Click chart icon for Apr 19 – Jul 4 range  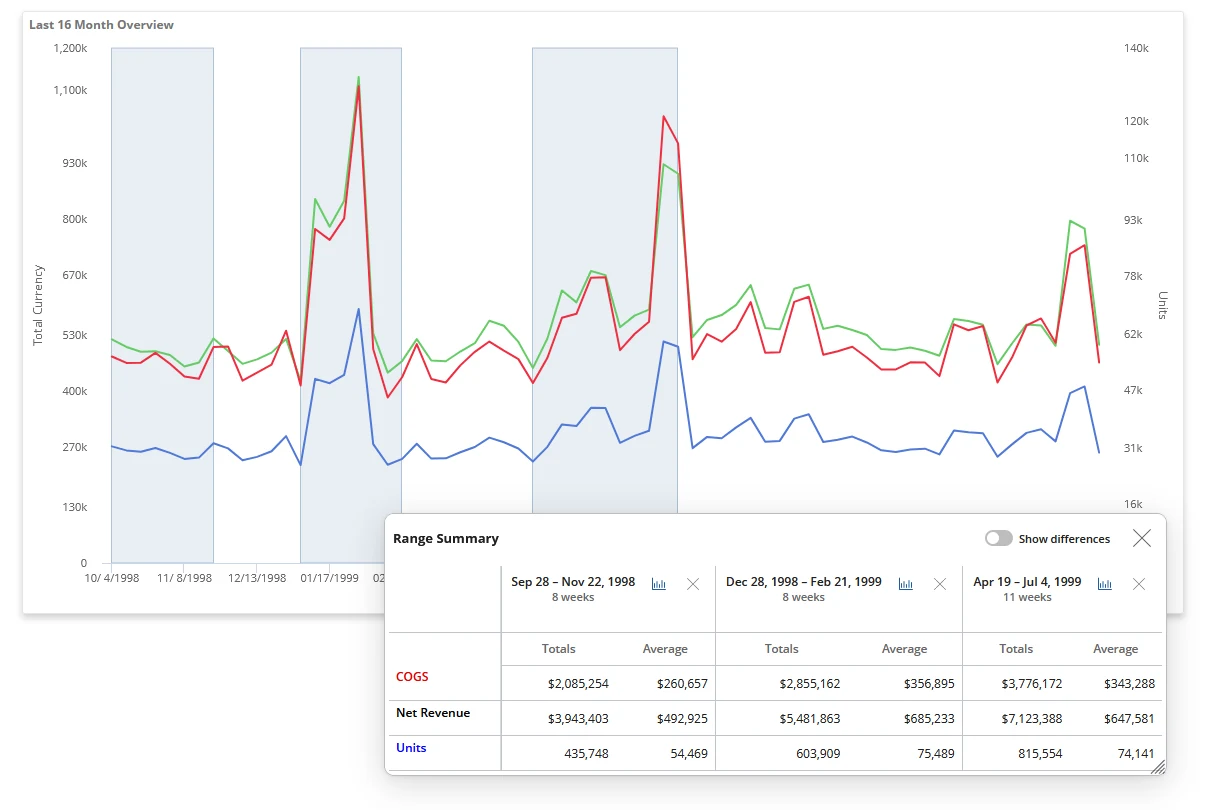[x=1105, y=584]
